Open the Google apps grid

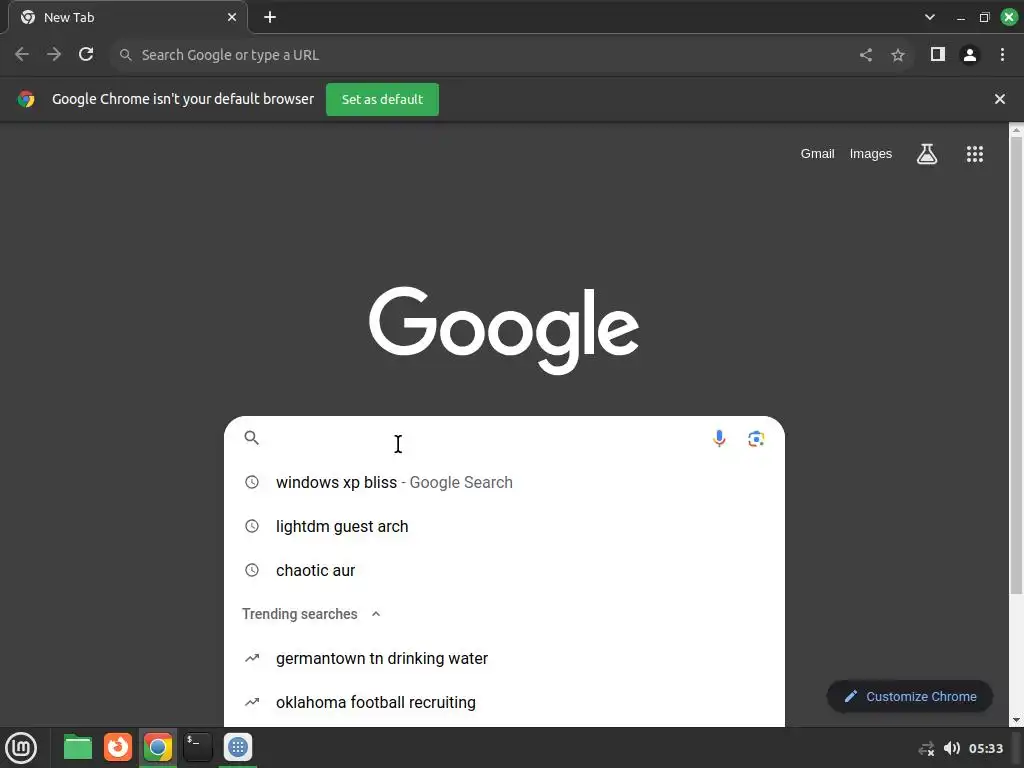click(x=975, y=154)
